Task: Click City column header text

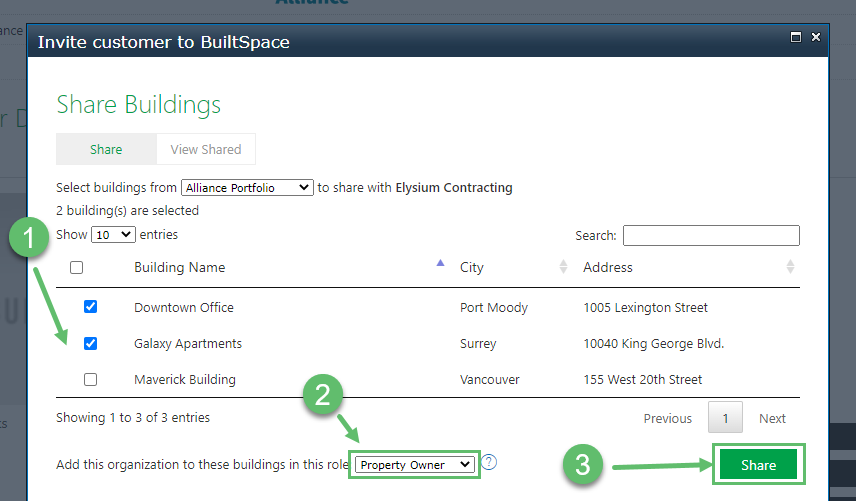Action: pos(472,268)
